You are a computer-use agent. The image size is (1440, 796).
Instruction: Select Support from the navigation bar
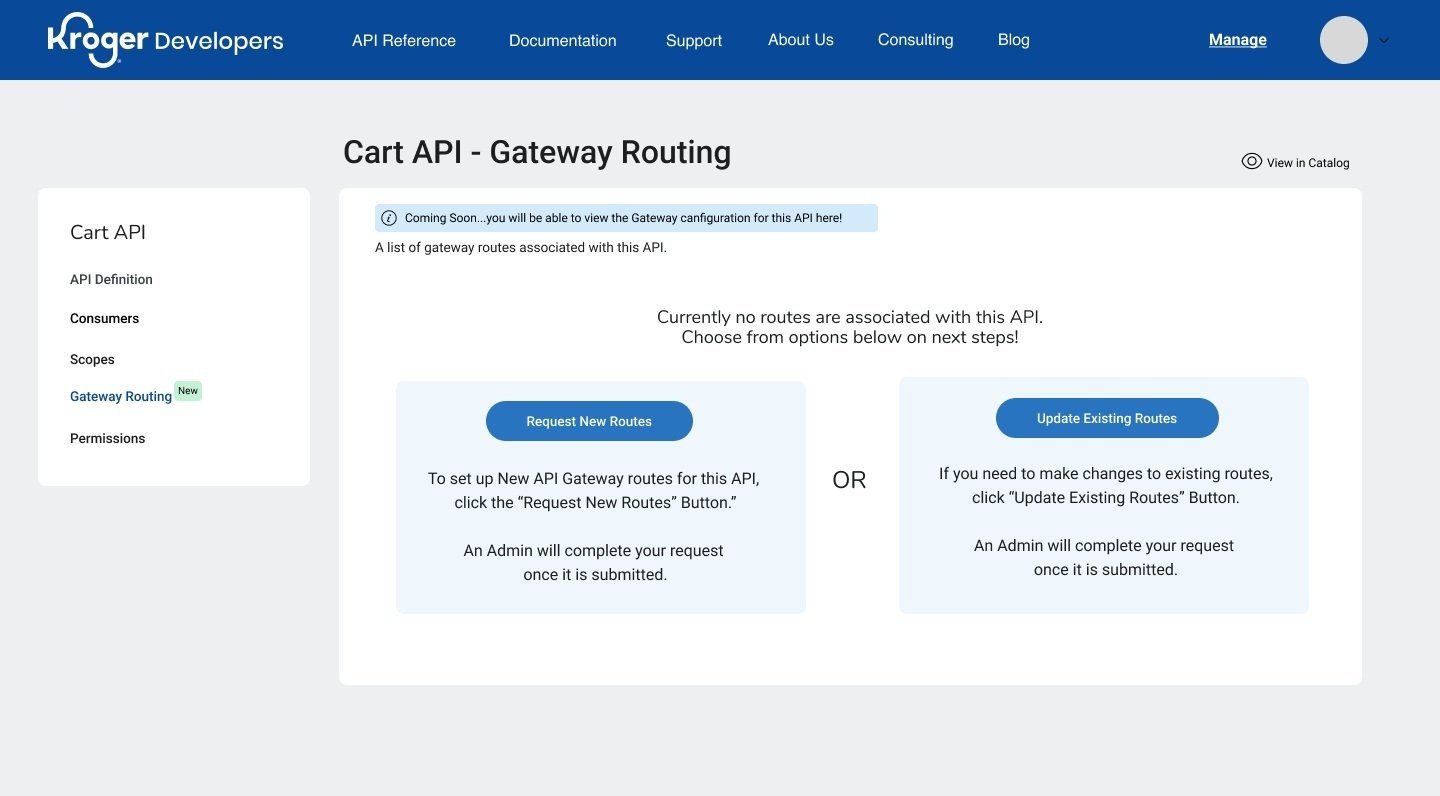[x=694, y=40]
